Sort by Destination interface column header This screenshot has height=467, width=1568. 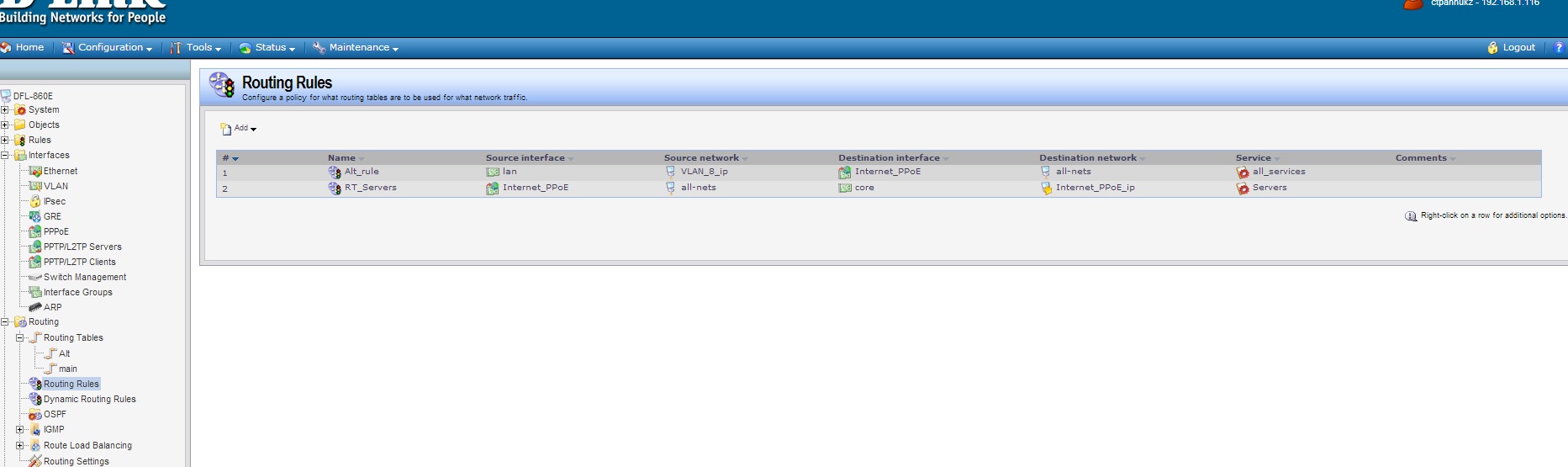pos(893,158)
